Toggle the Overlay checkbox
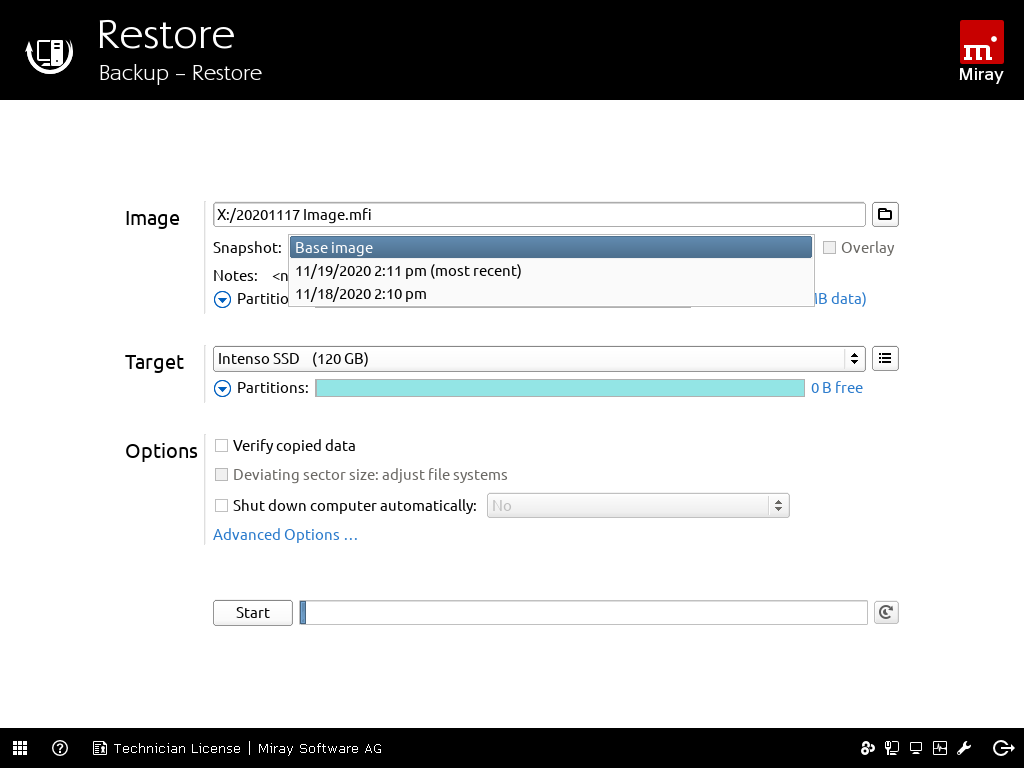1024x768 pixels. [829, 248]
